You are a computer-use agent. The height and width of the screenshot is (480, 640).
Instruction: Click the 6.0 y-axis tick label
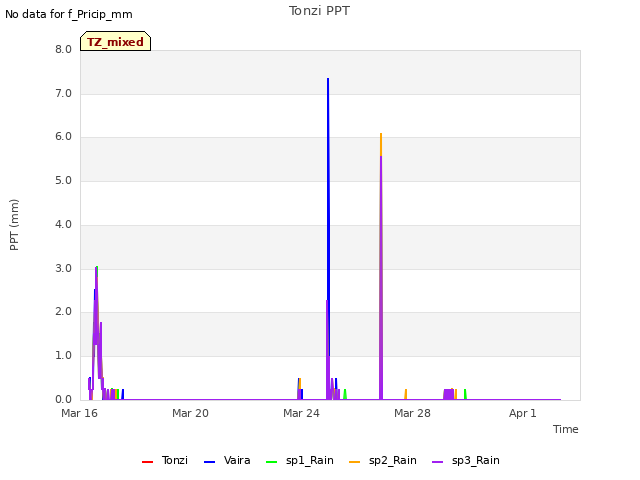point(63,137)
